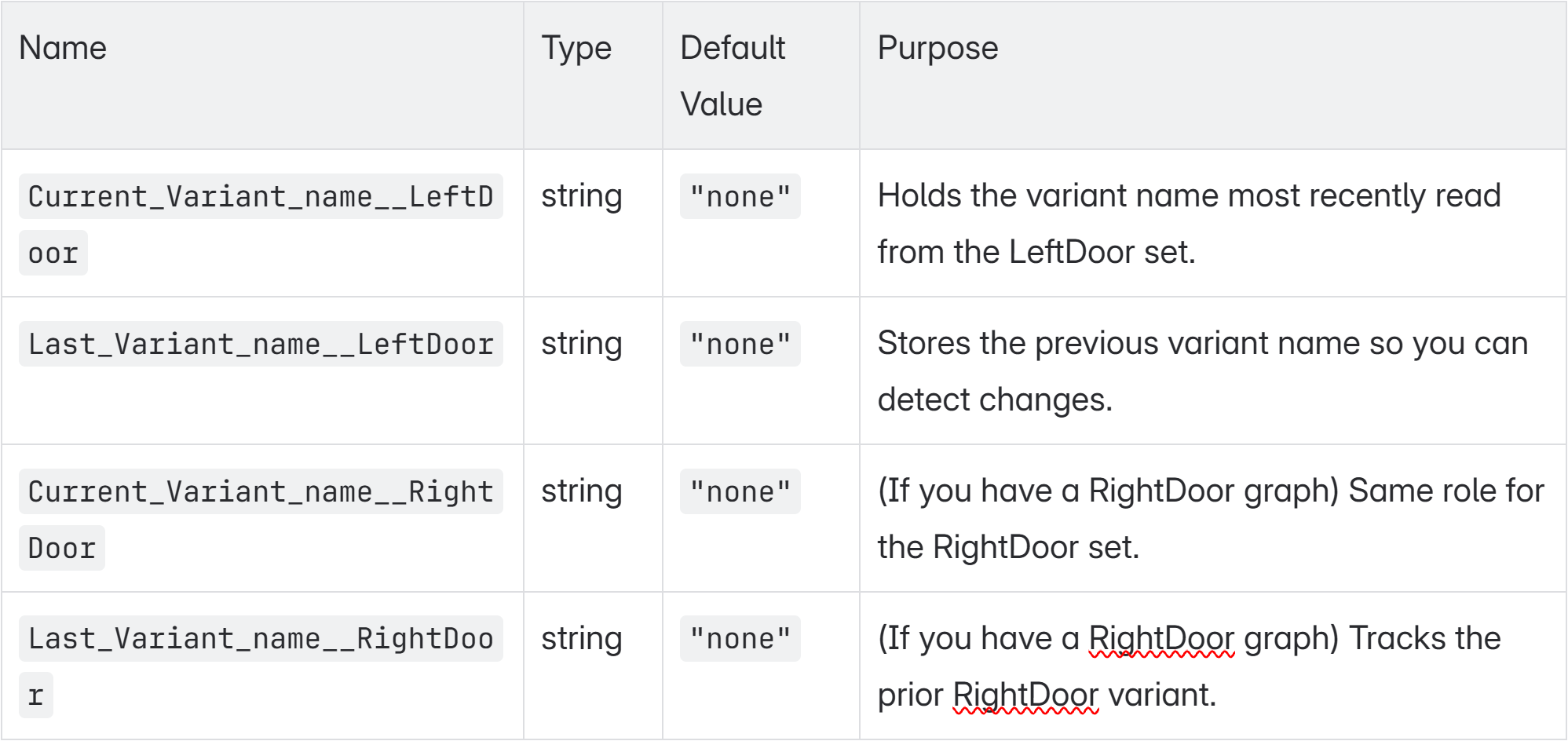
Task: Click "none" default value in Current_Variant_name__RightDoor row
Action: [740, 492]
